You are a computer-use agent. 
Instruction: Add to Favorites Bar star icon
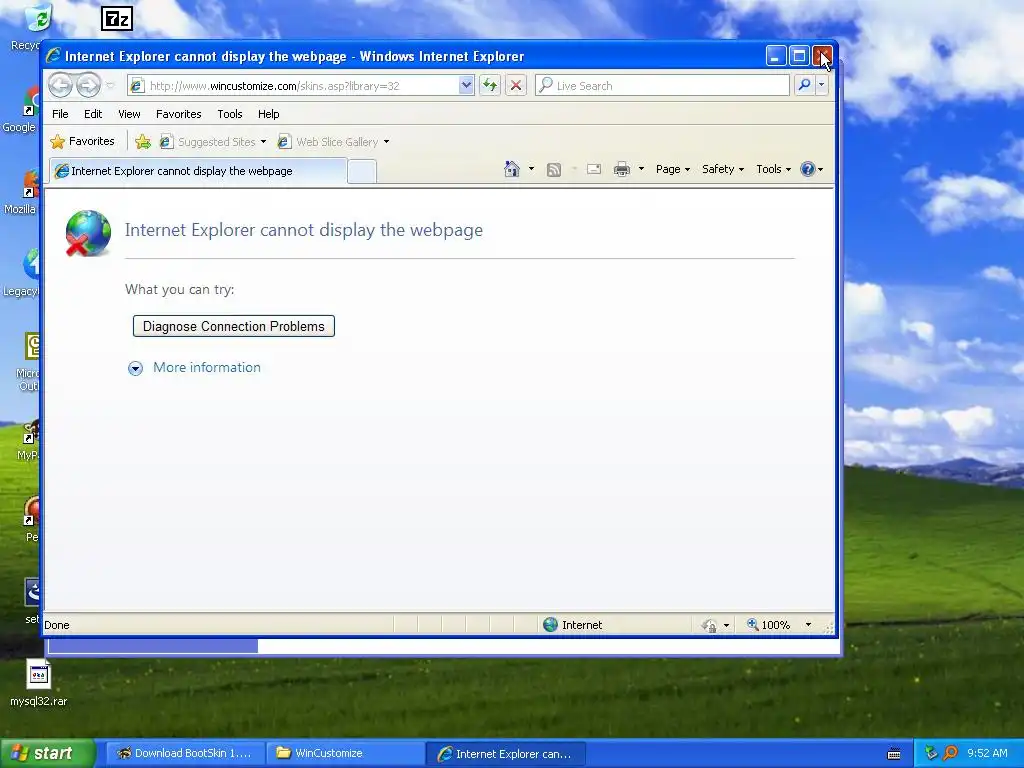coord(142,141)
